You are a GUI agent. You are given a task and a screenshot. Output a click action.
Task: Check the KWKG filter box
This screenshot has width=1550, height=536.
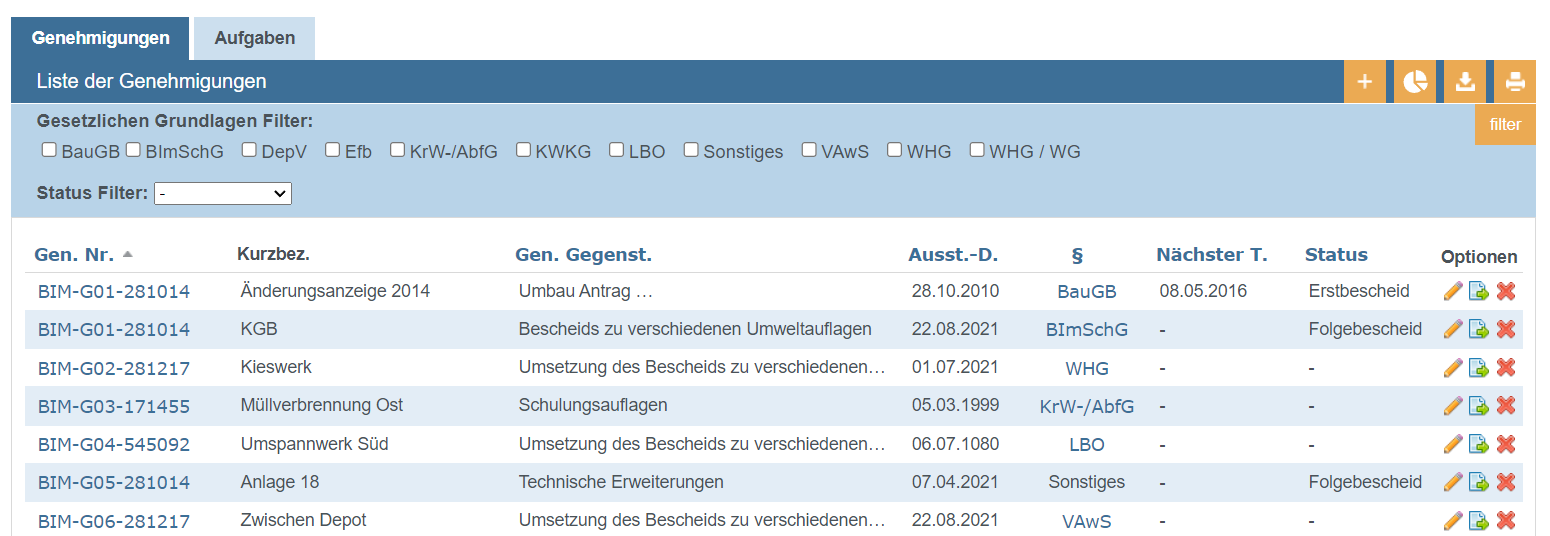(523, 150)
